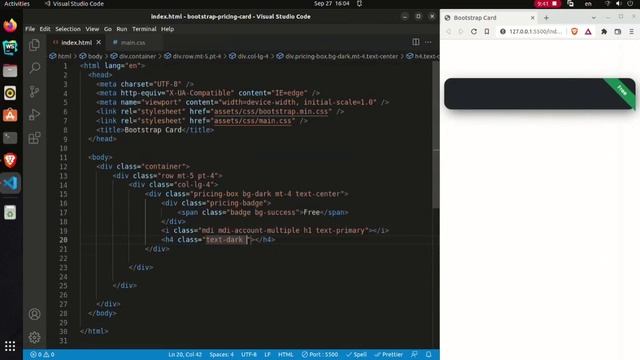Viewport: 640px width, 360px height.
Task: Open the Extensions view
Action: (35, 138)
